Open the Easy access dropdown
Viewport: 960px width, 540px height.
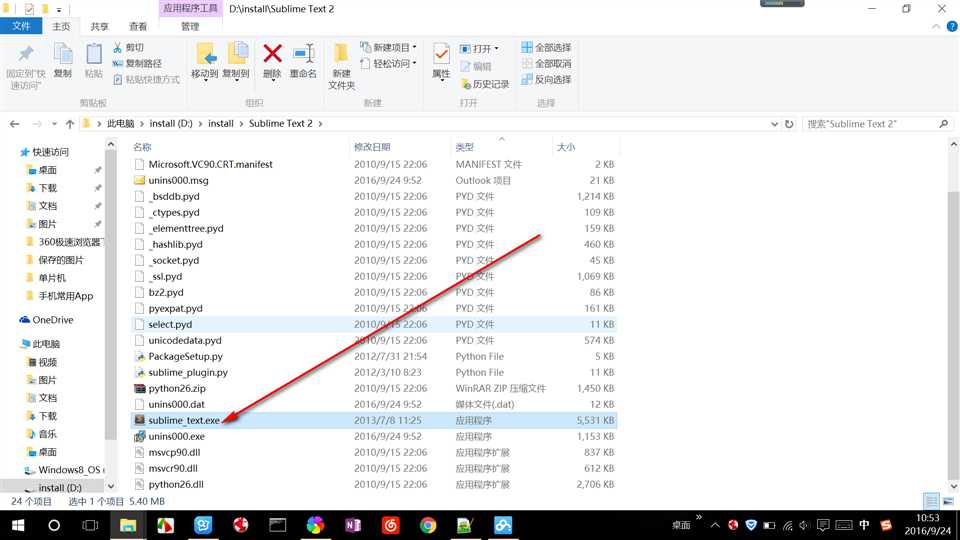[x=389, y=63]
